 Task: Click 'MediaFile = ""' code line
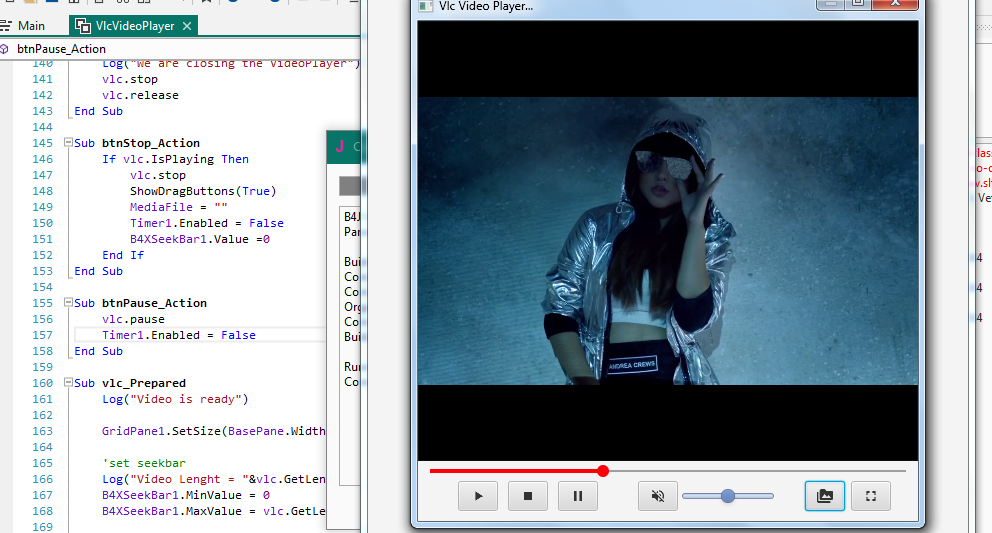click(x=178, y=207)
